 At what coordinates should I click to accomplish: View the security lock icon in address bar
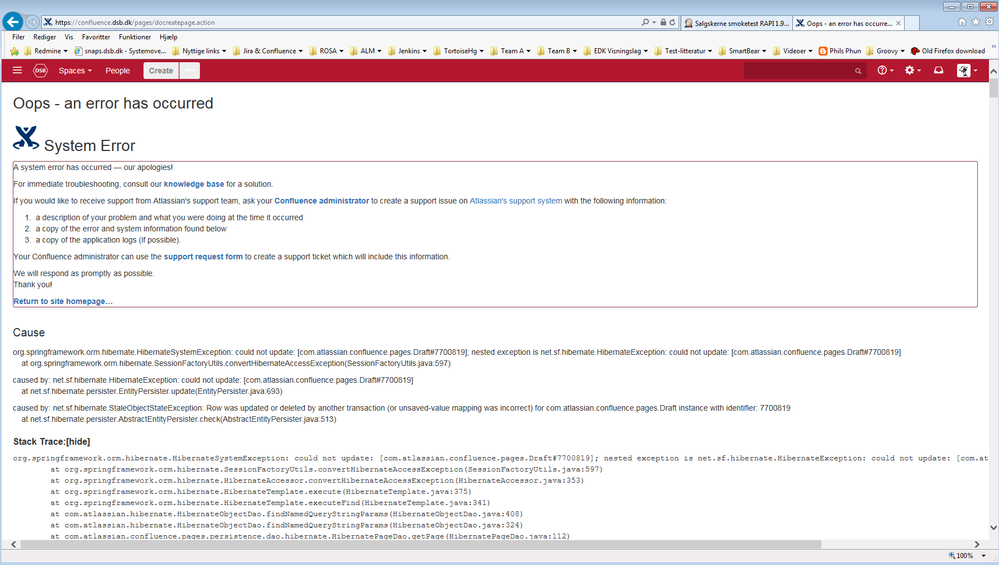coord(663,22)
